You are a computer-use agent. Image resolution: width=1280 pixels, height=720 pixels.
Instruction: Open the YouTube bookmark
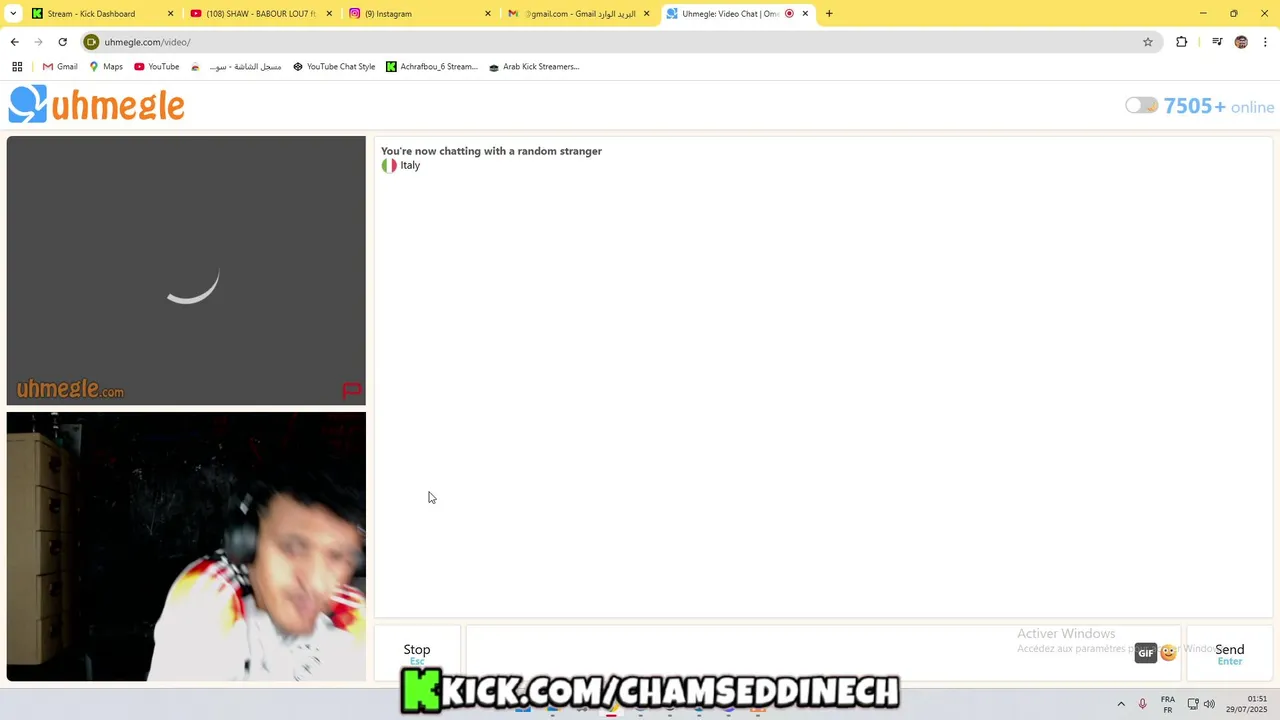[x=156, y=67]
